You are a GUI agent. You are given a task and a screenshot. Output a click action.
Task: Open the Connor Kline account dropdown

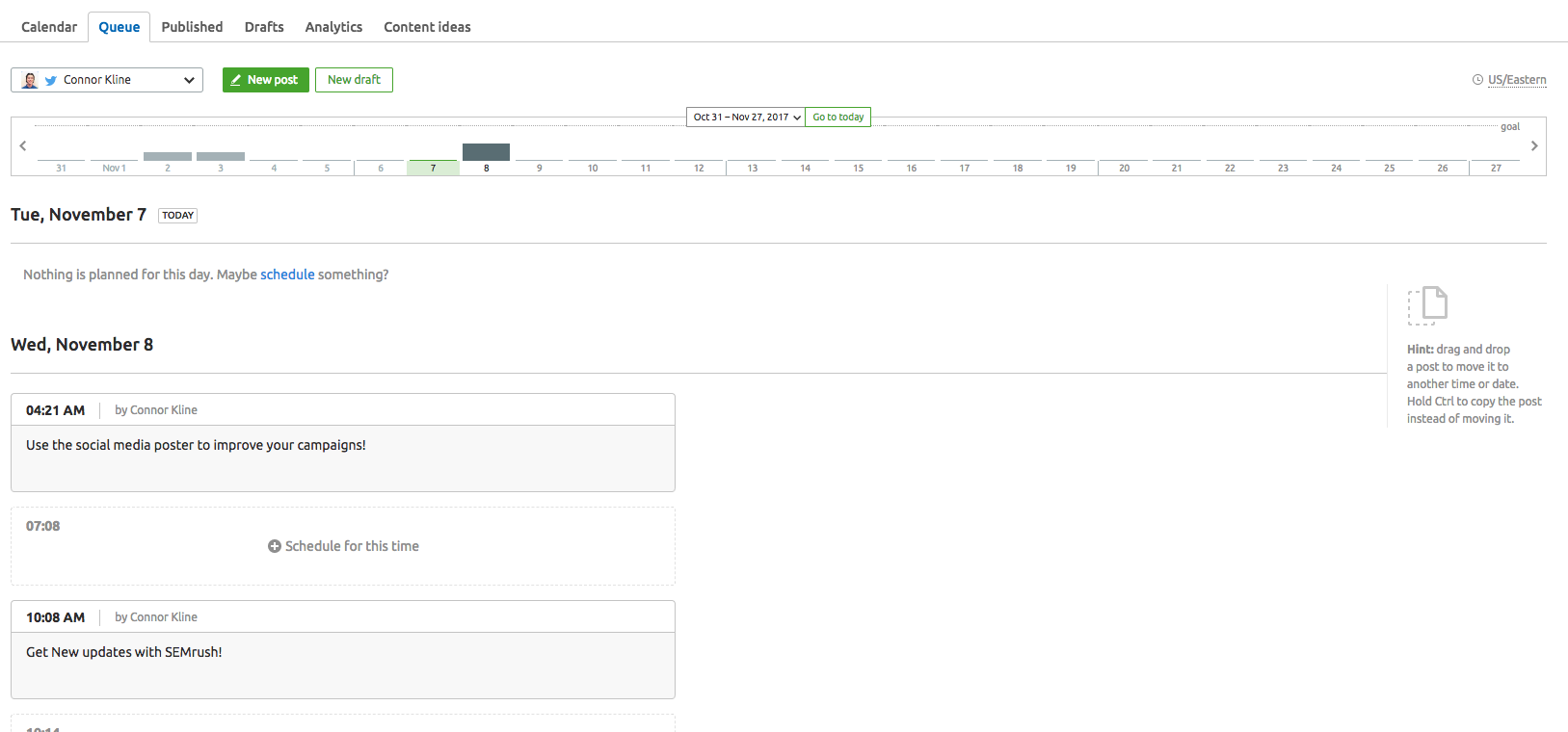(107, 80)
